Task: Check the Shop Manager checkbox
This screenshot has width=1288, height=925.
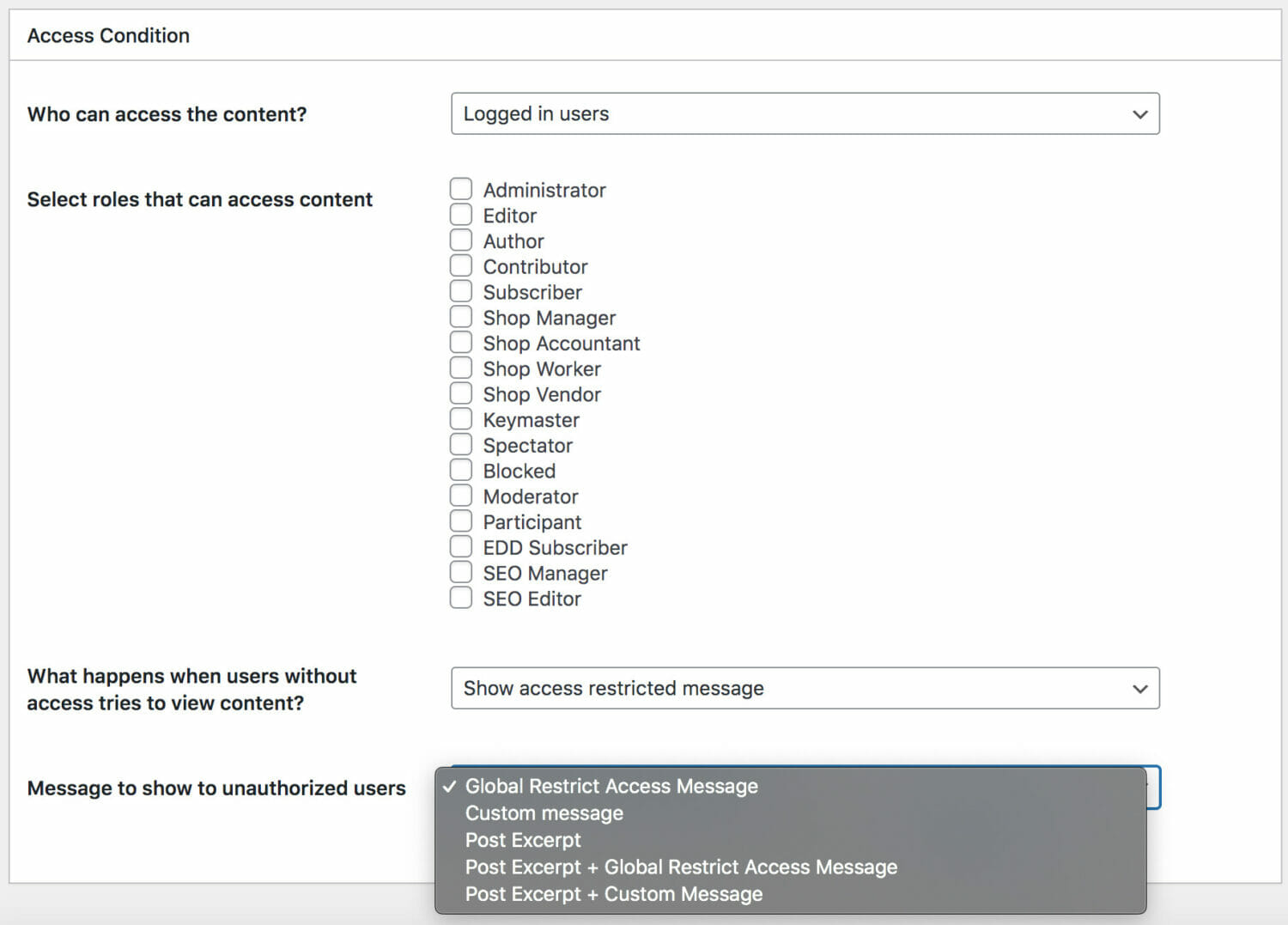Action: tap(461, 317)
